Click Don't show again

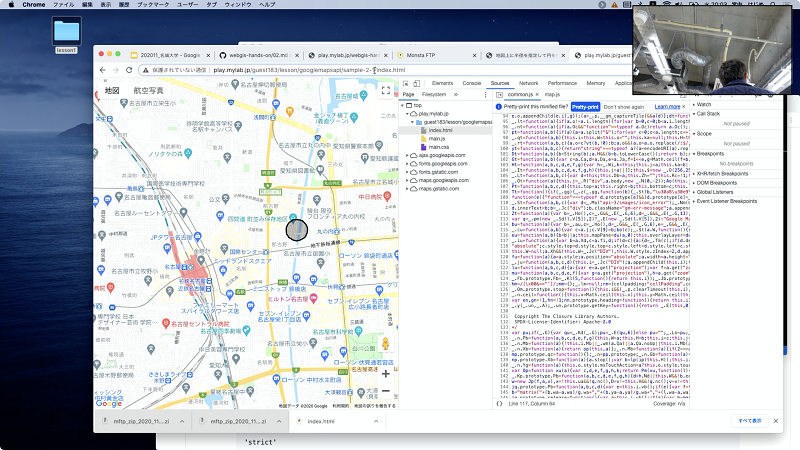click(x=623, y=107)
